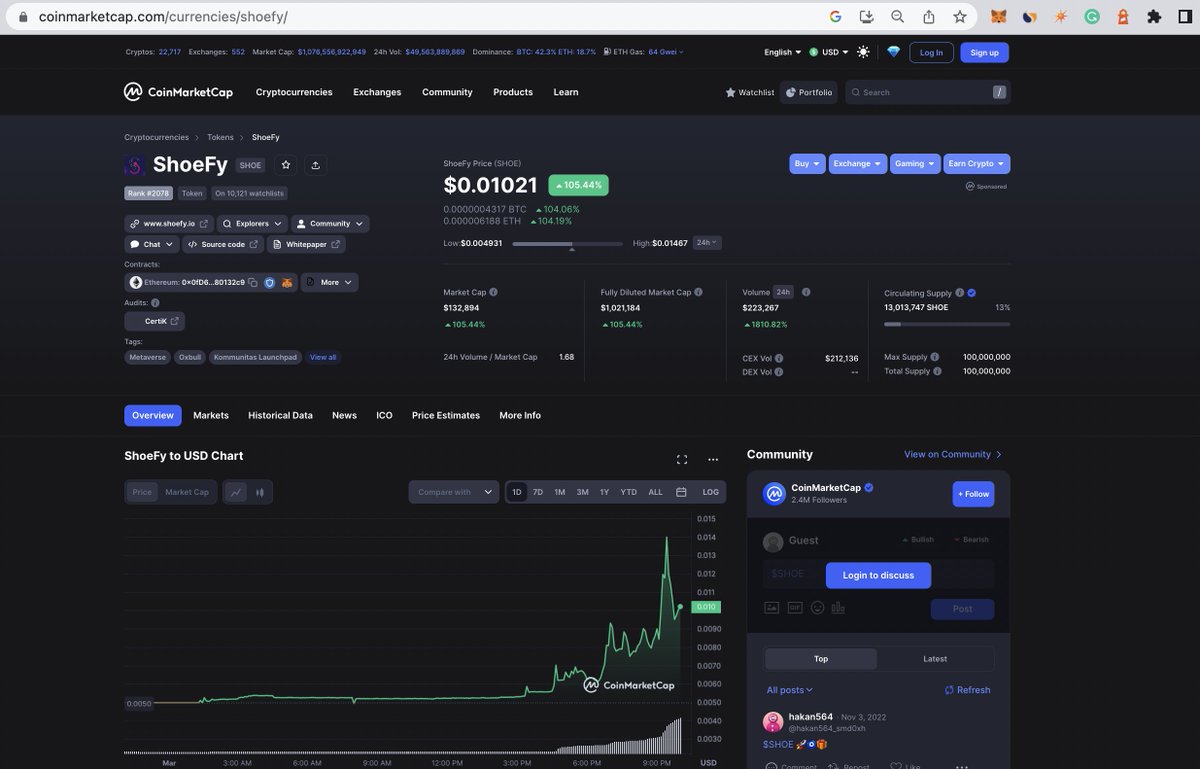Click Max Supply info icon
The image size is (1200, 769).
click(935, 357)
